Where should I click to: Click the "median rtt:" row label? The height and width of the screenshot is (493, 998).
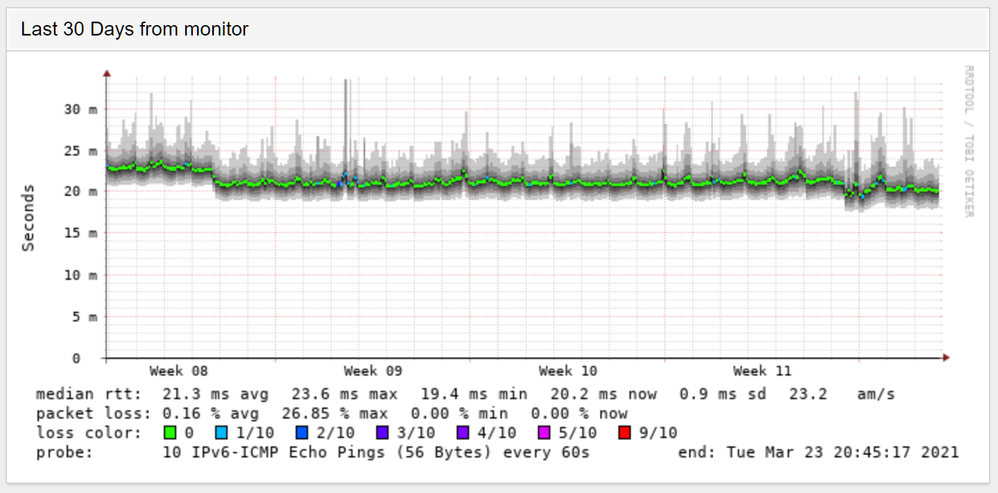coord(89,394)
